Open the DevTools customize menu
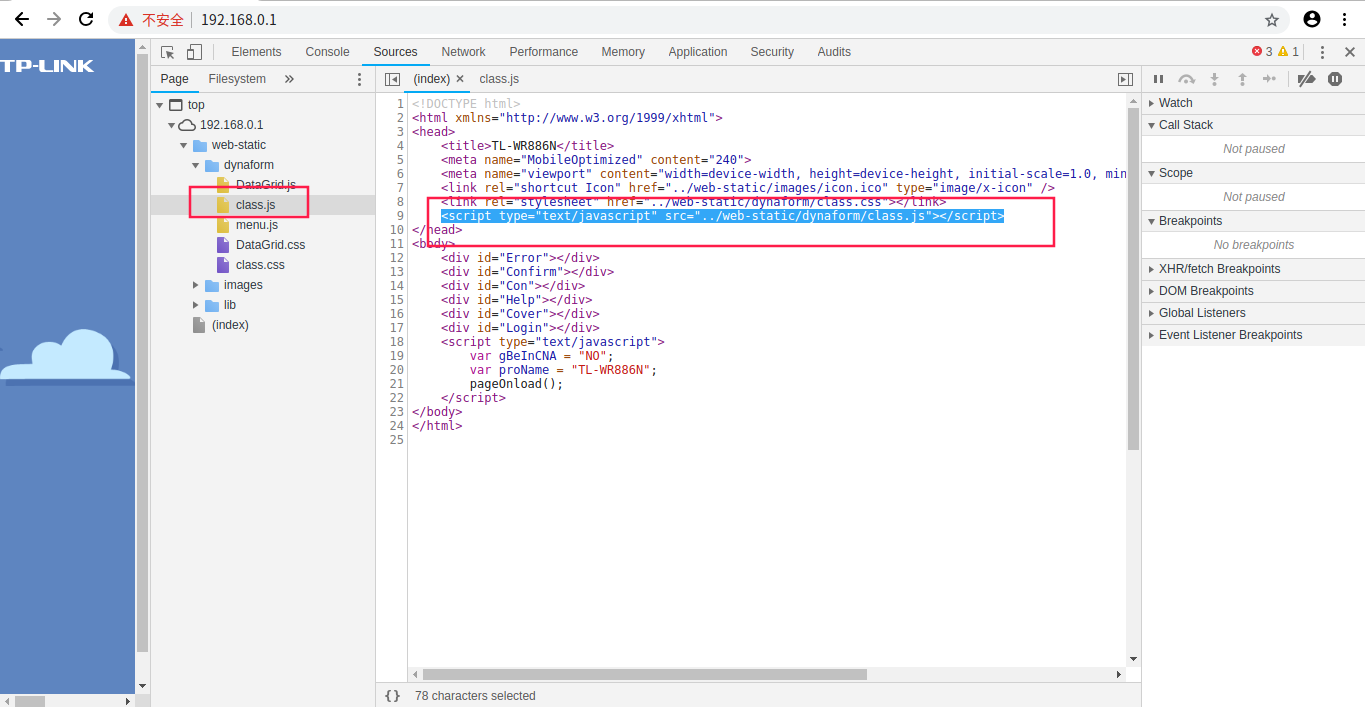 pyautogui.click(x=1322, y=52)
